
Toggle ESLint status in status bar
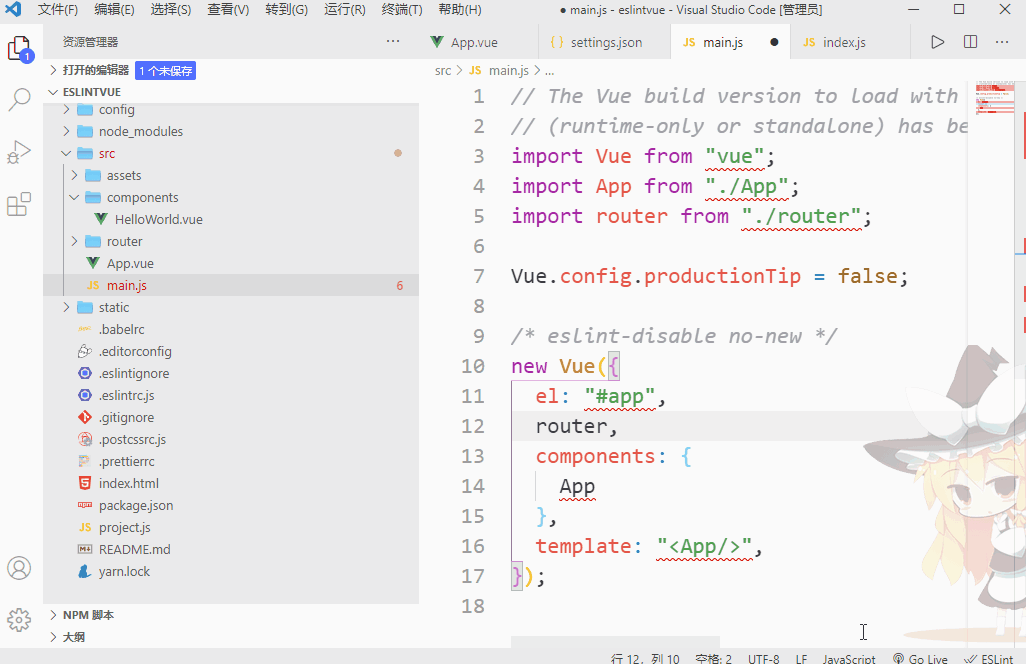pyautogui.click(x=988, y=659)
